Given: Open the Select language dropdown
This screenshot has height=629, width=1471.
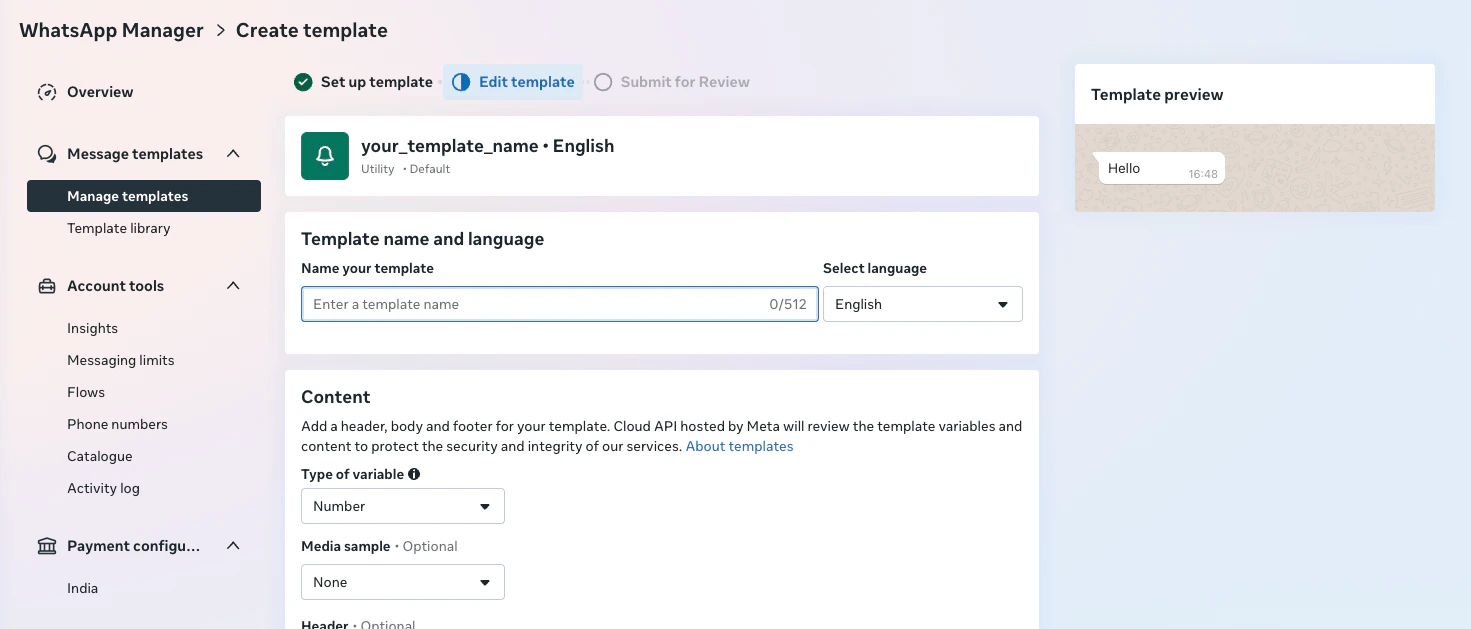Looking at the screenshot, I should (921, 303).
